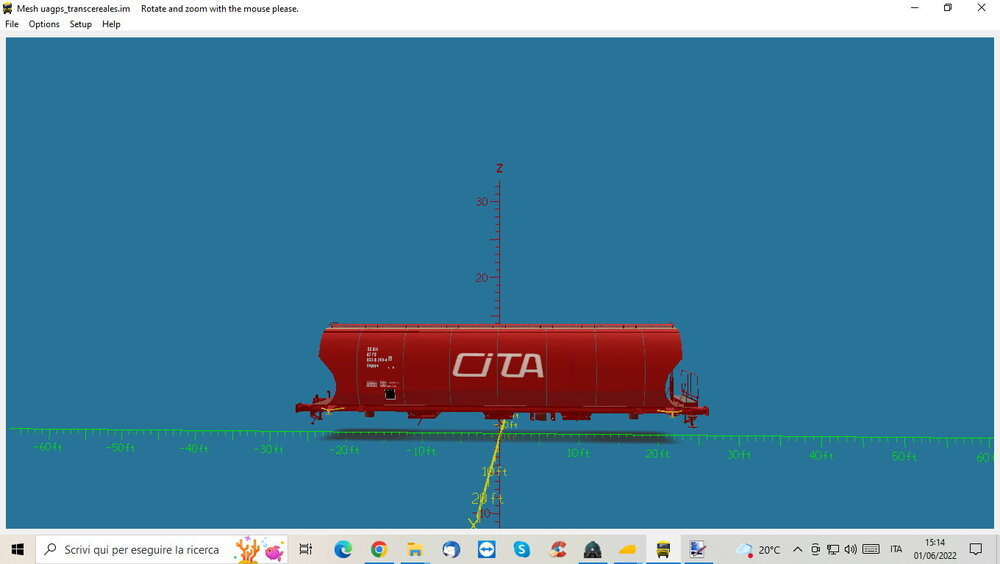Open CCleaner from the taskbar
This screenshot has height=564, width=1000.
(x=557, y=549)
